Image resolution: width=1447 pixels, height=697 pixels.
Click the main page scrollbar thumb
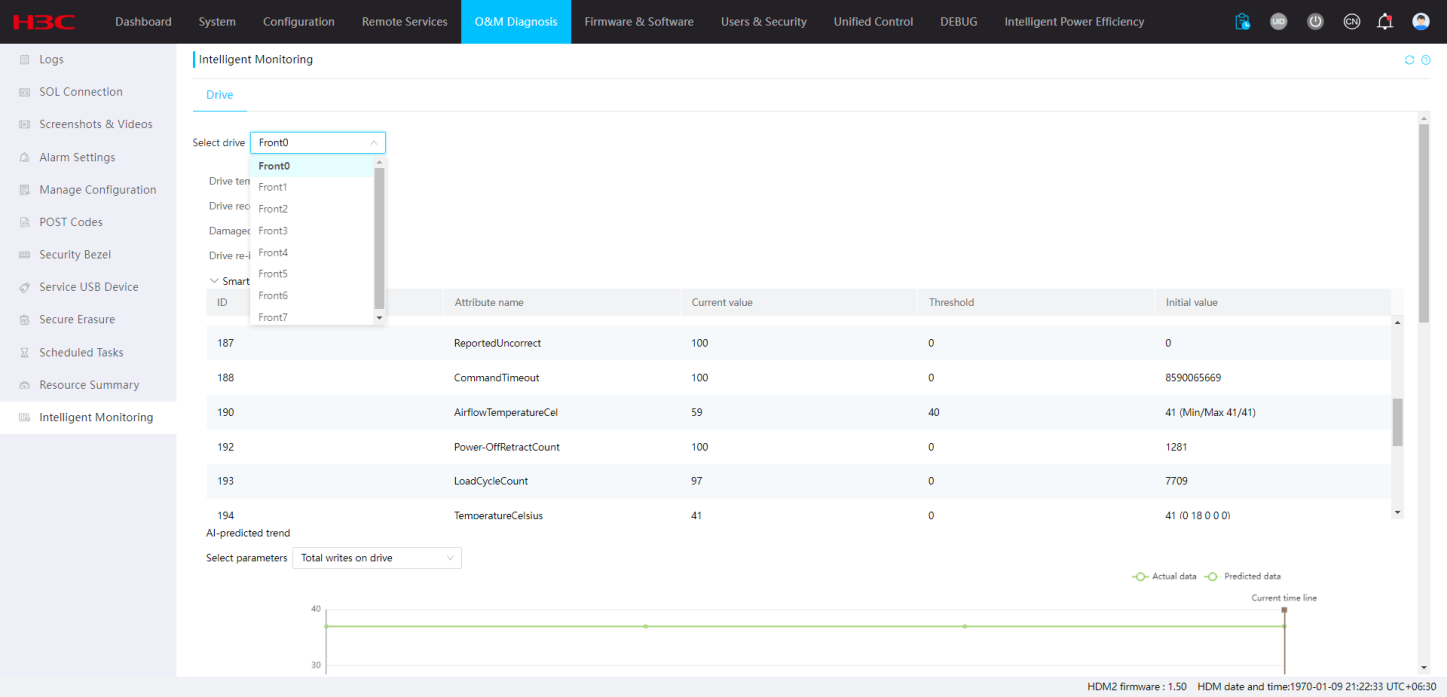1424,223
